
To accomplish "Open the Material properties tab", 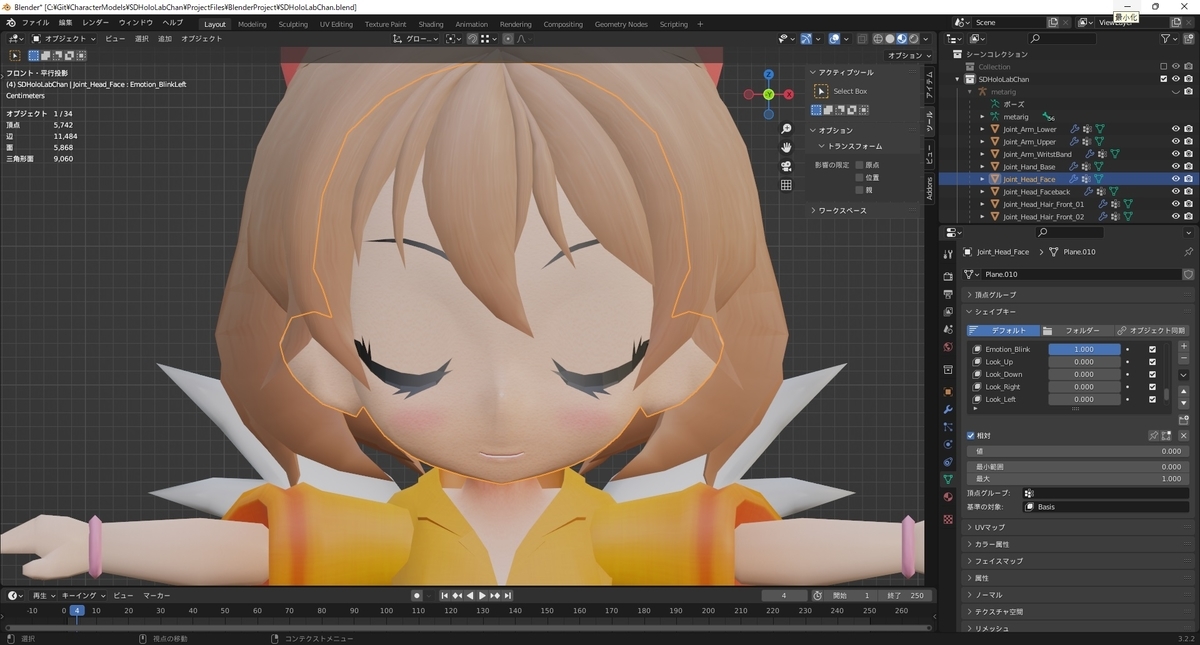I will coord(948,497).
